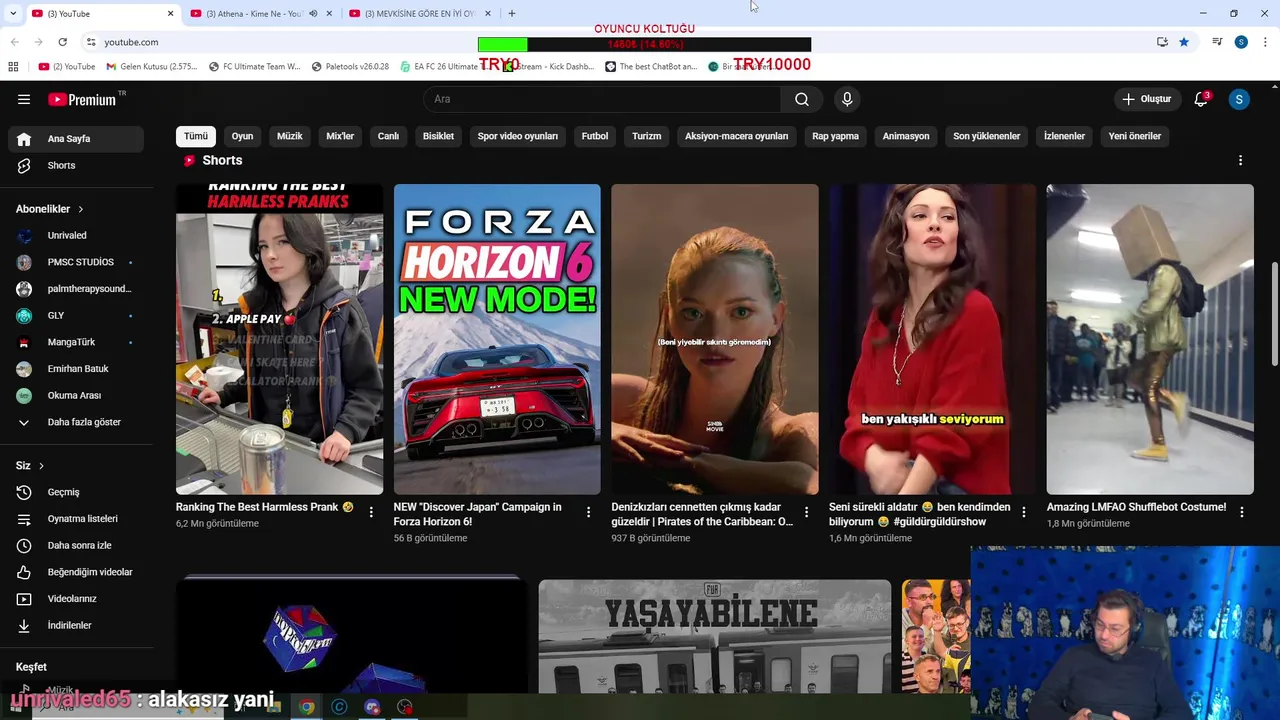Expand the Abonelikler section chevron
The height and width of the screenshot is (720, 1280).
(81, 209)
